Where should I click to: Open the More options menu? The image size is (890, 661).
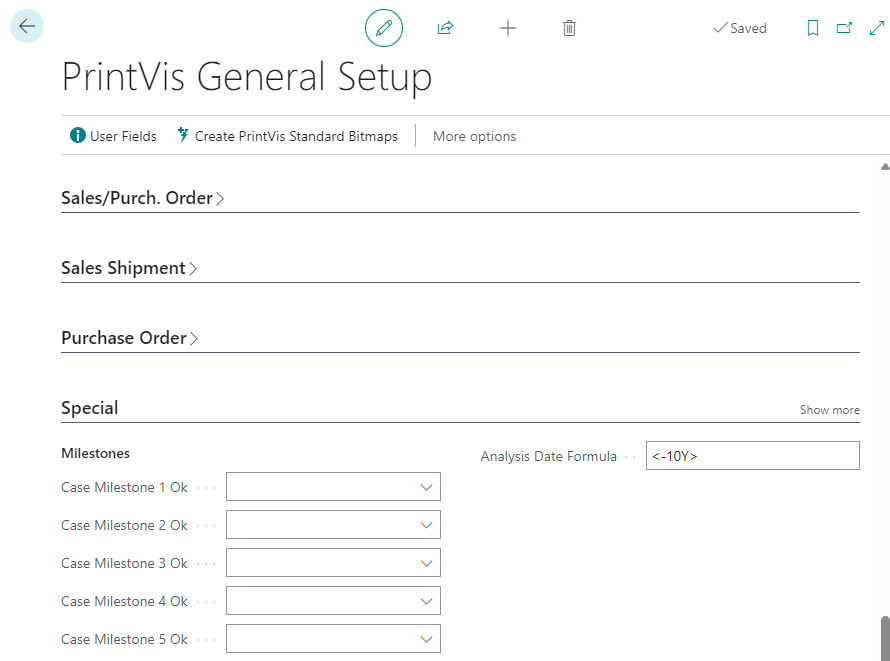tap(474, 136)
